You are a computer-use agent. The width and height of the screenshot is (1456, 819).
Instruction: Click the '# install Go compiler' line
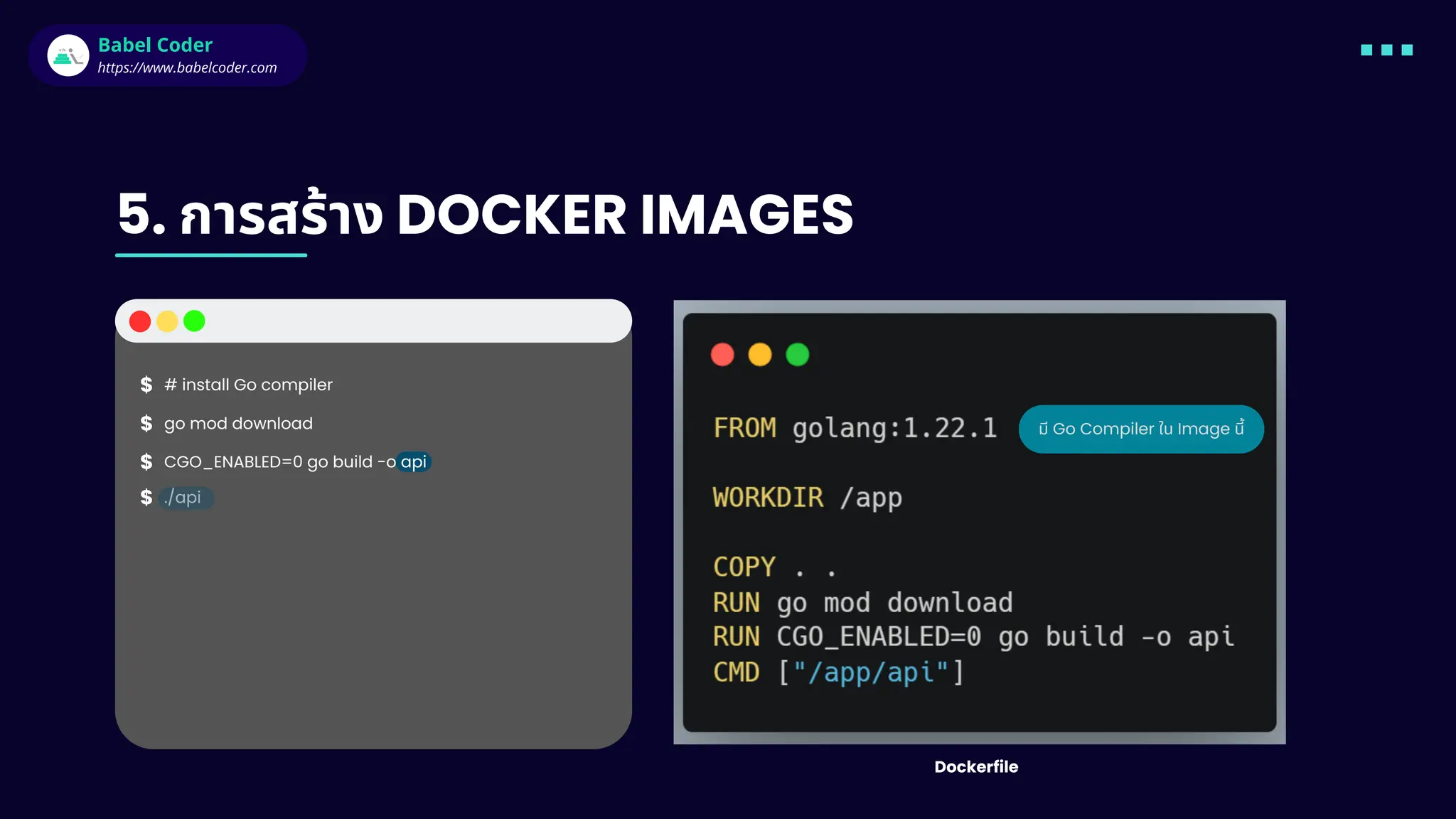pos(248,385)
